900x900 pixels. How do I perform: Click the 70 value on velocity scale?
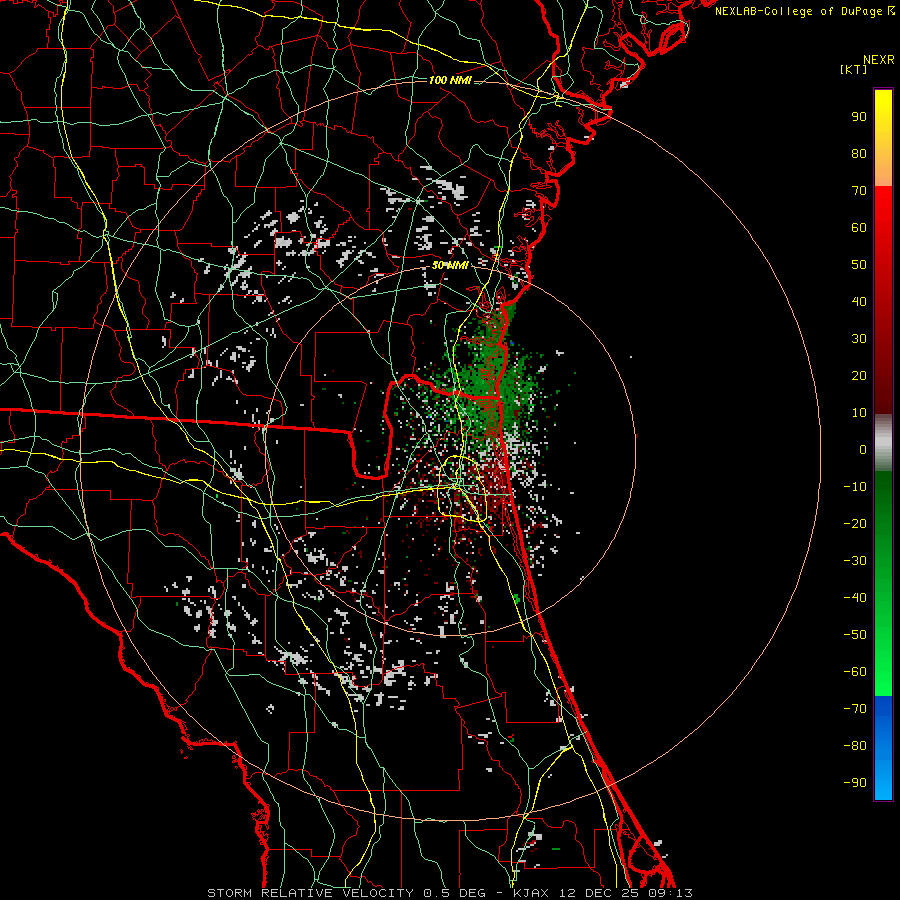tap(859, 191)
